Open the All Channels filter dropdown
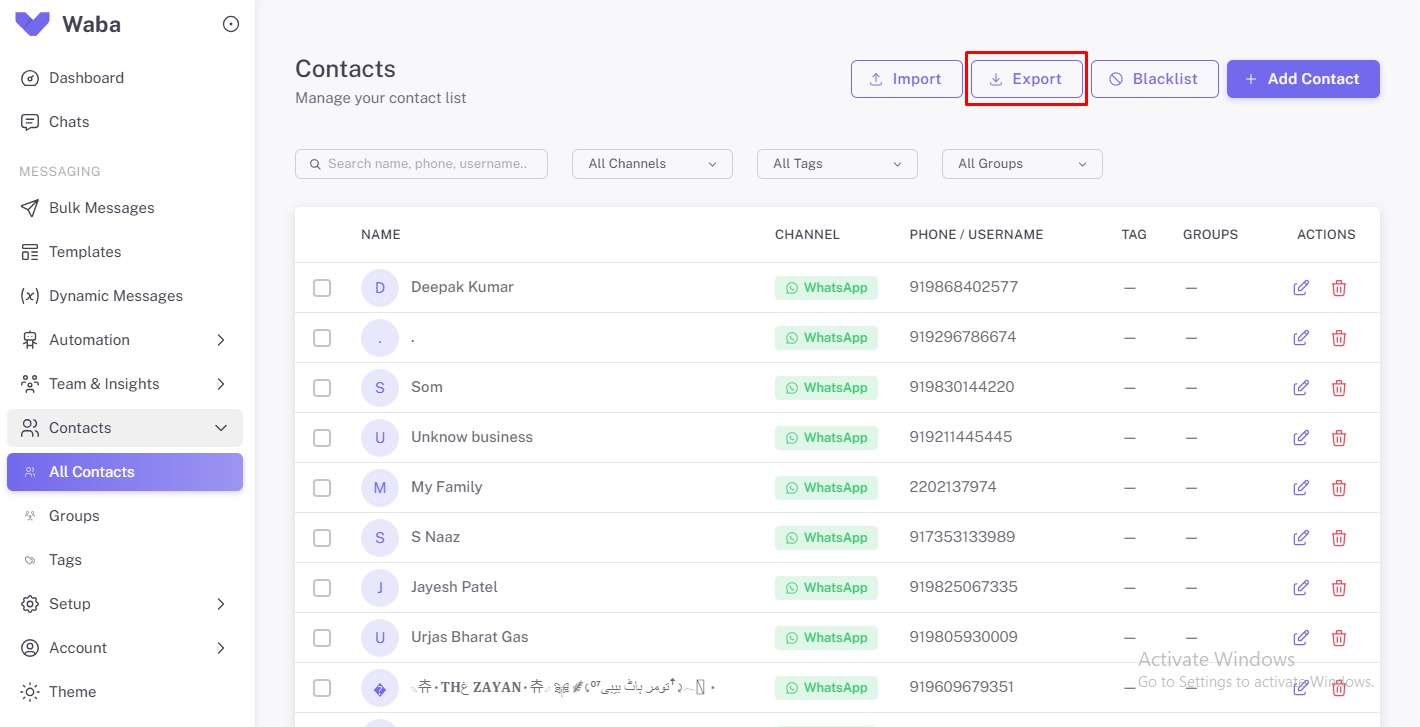This screenshot has width=1420, height=727. point(652,163)
